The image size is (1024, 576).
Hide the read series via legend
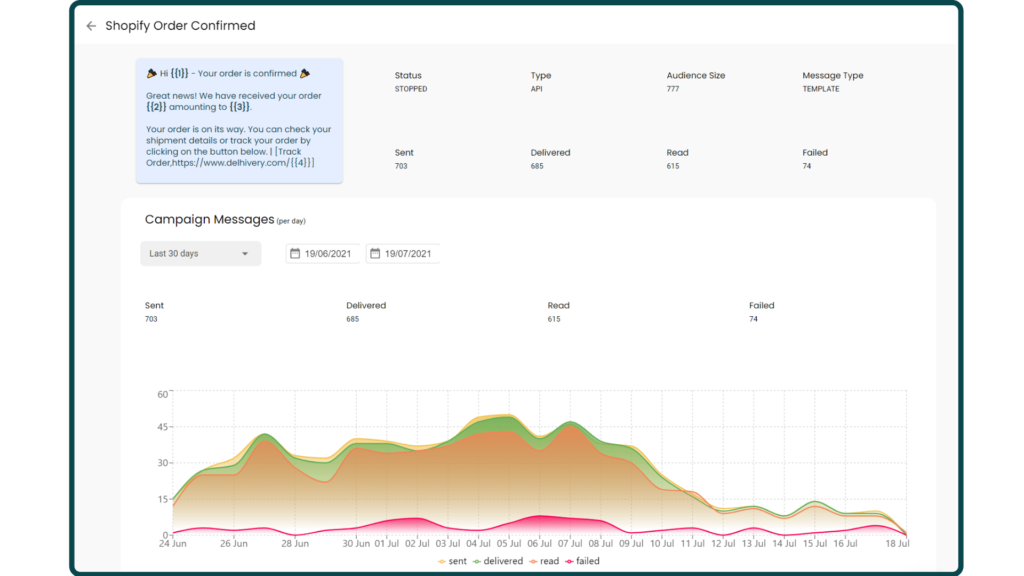[x=543, y=561]
